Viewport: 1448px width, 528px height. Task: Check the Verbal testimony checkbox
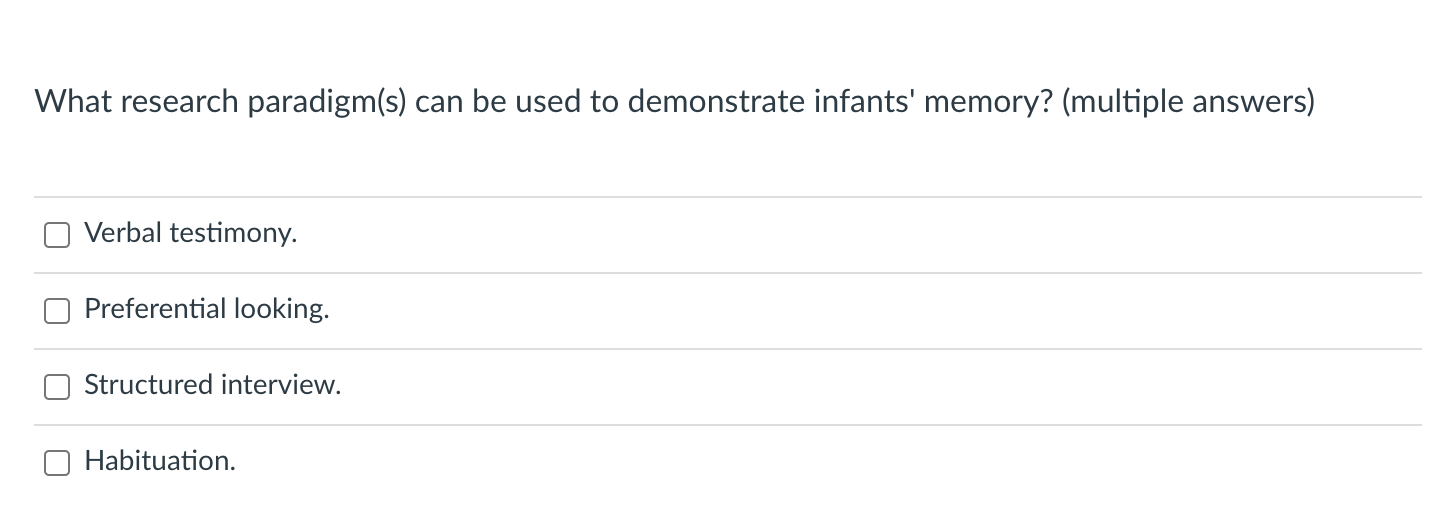(57, 235)
